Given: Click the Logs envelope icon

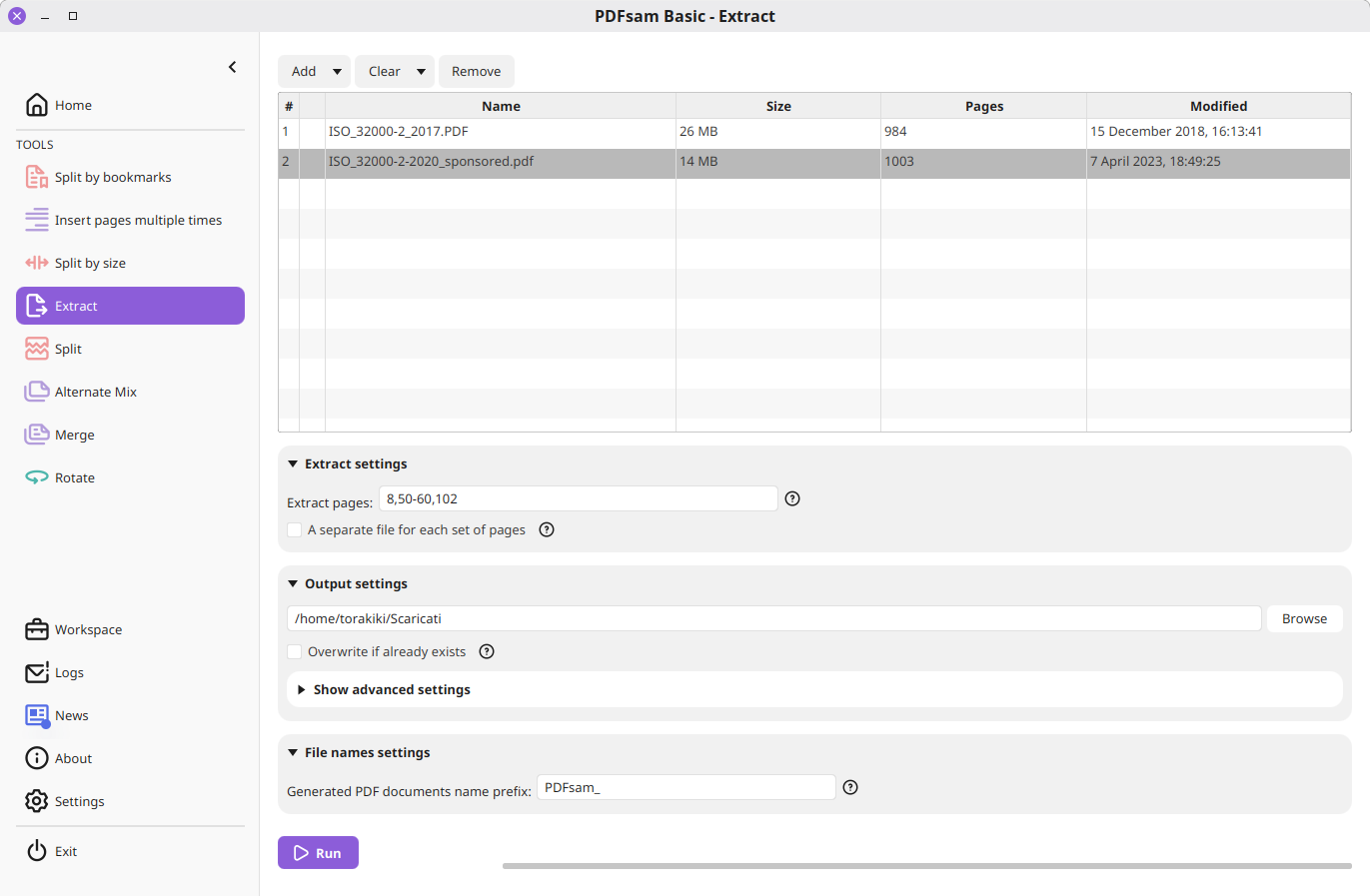Looking at the screenshot, I should pyautogui.click(x=37, y=672).
